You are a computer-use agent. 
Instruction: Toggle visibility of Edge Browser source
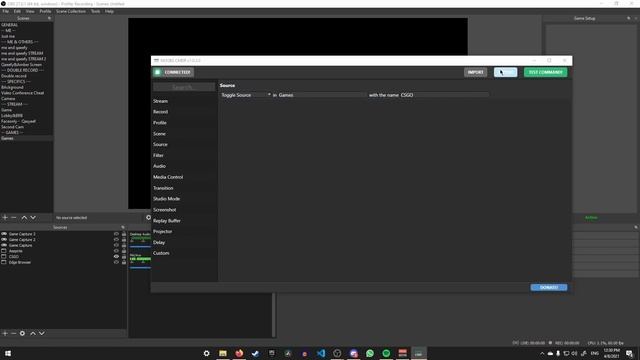116,262
